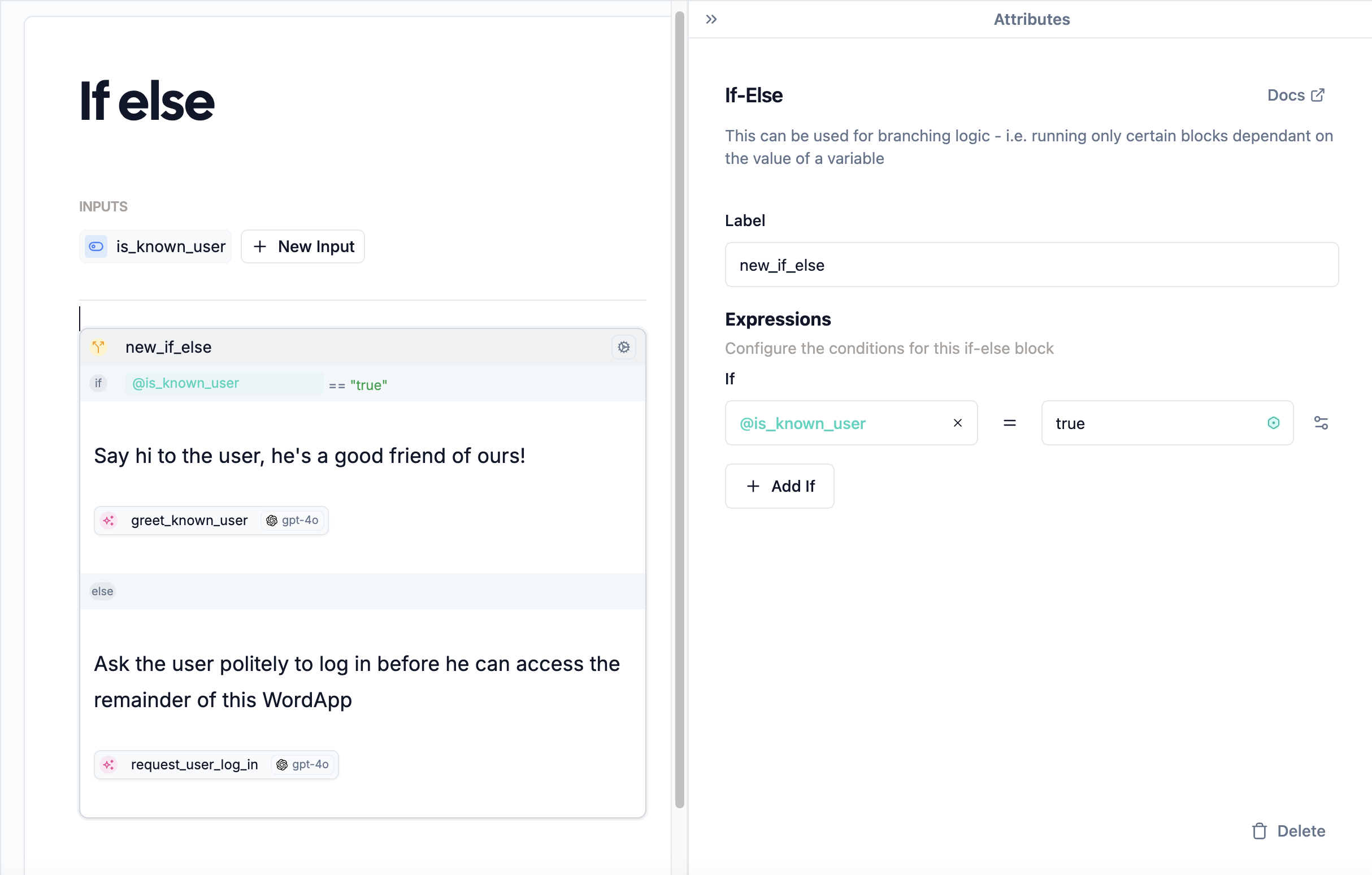Open the new_if_else block settings gear

click(x=623, y=347)
